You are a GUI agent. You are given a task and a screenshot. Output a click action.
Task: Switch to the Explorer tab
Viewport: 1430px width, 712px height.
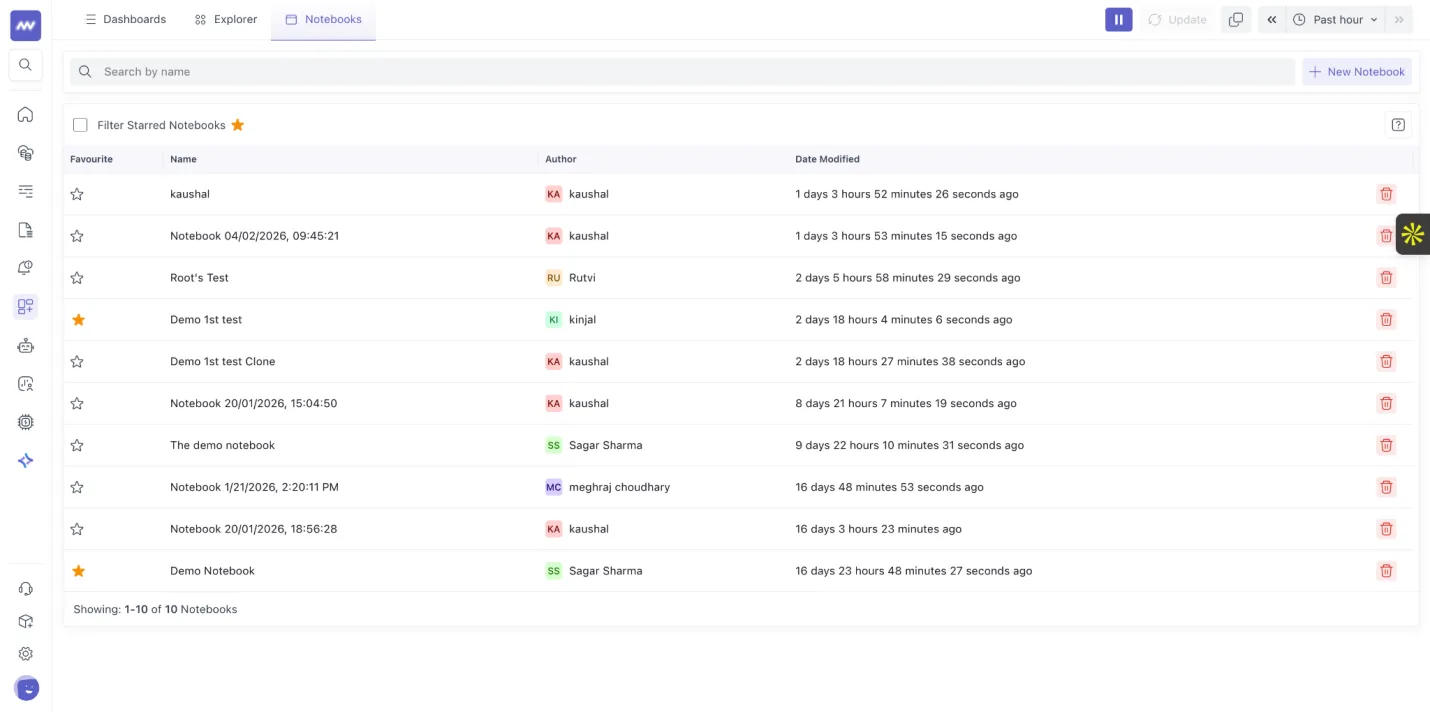tap(226, 19)
